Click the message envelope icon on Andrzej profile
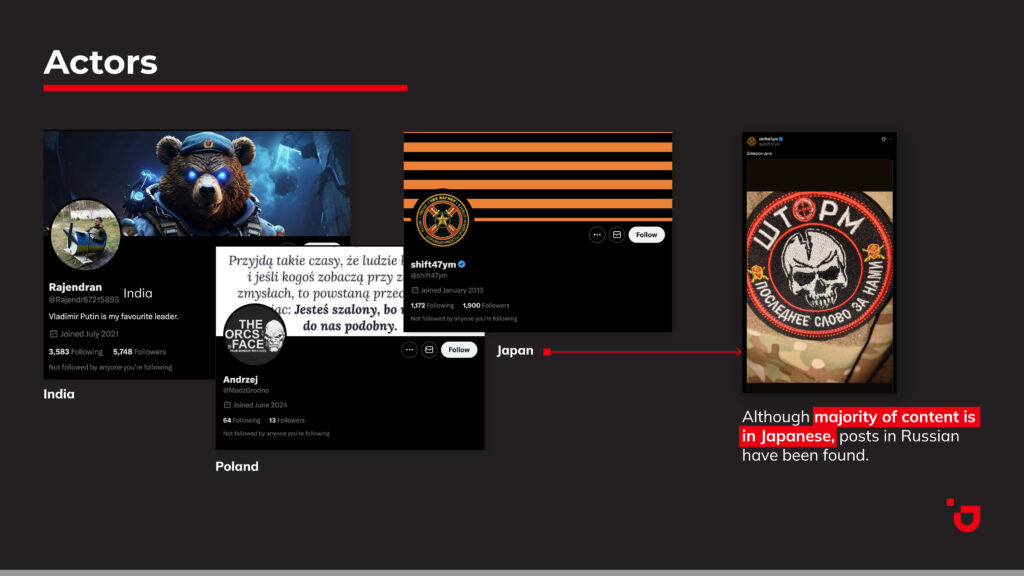The width and height of the screenshot is (1024, 576). click(429, 350)
